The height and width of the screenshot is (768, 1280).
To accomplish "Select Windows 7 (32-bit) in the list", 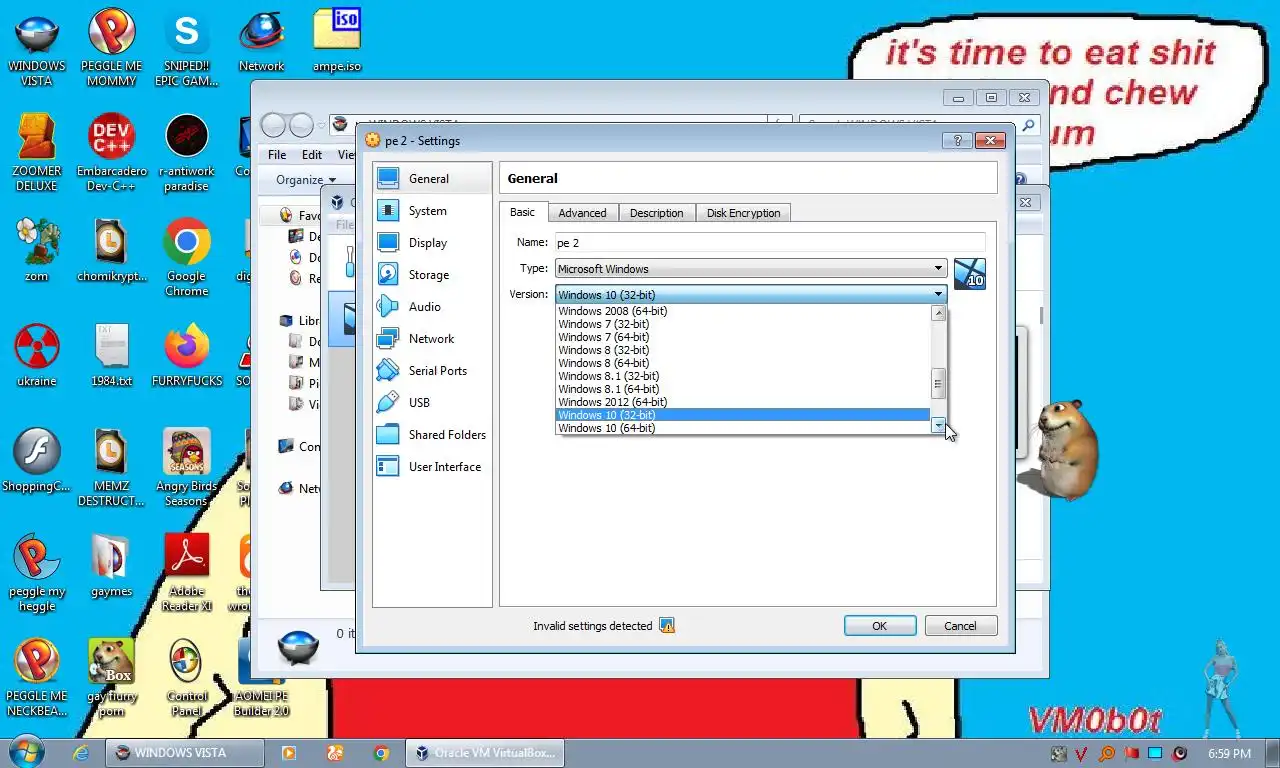I will point(743,324).
